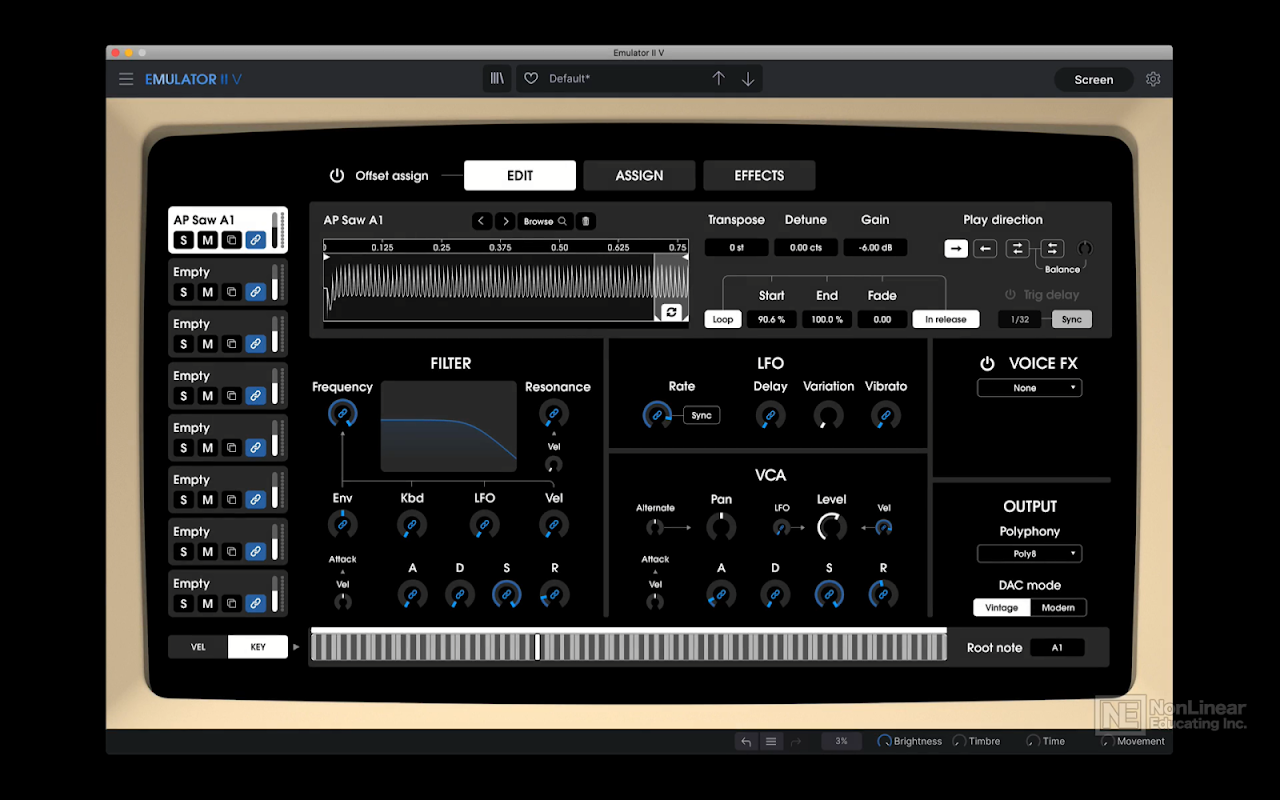Toggle Sync next to the 1/32 delay

1072,319
